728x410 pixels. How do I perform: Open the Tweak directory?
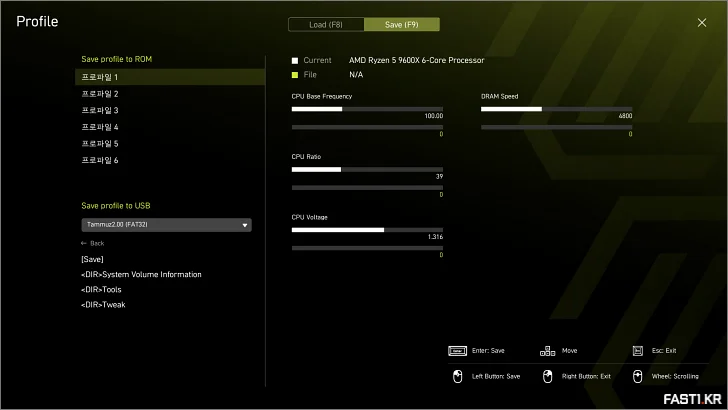point(103,305)
